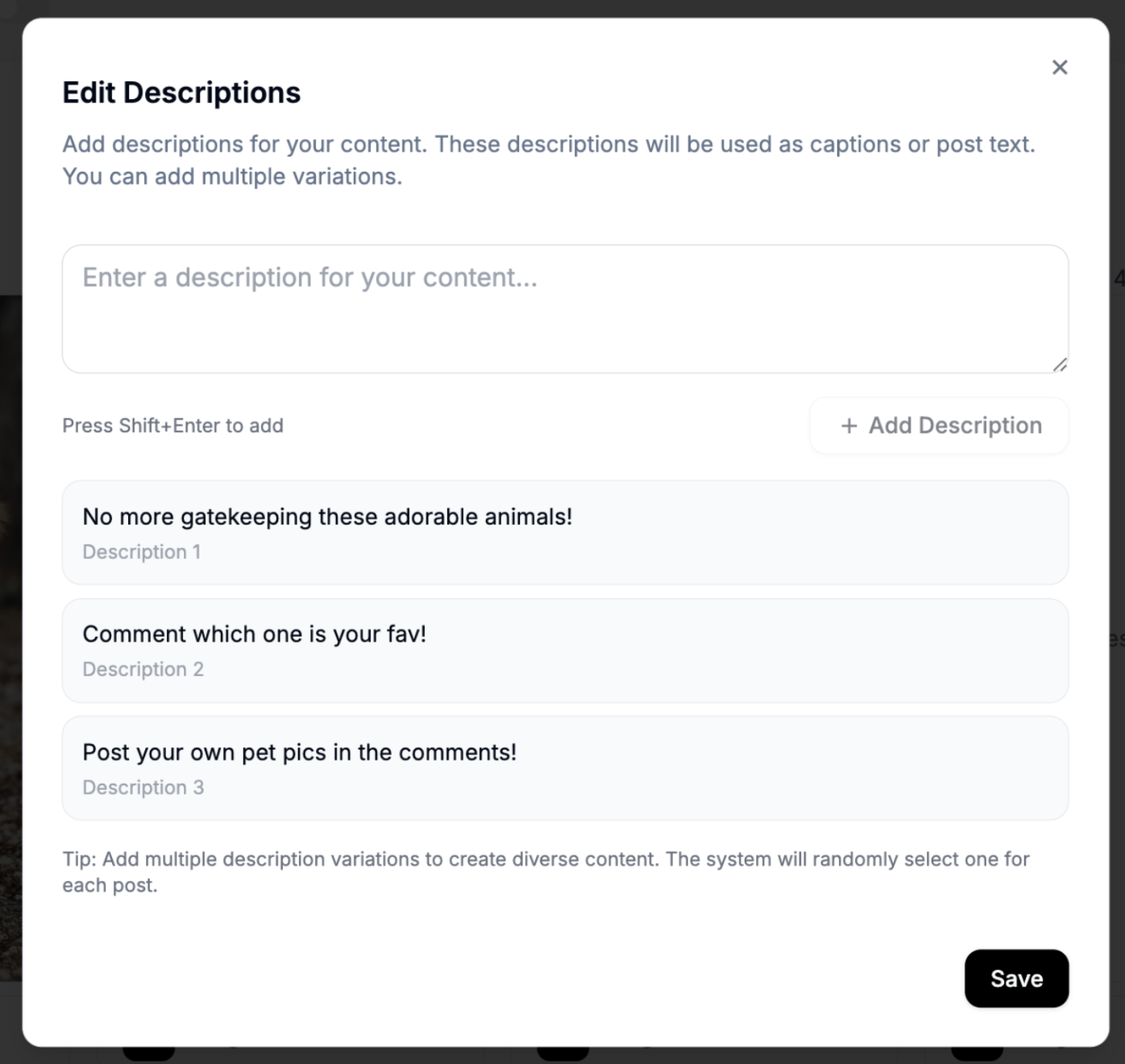Close the Edit Descriptions dialog with X
This screenshot has width=1125, height=1064.
[1060, 67]
